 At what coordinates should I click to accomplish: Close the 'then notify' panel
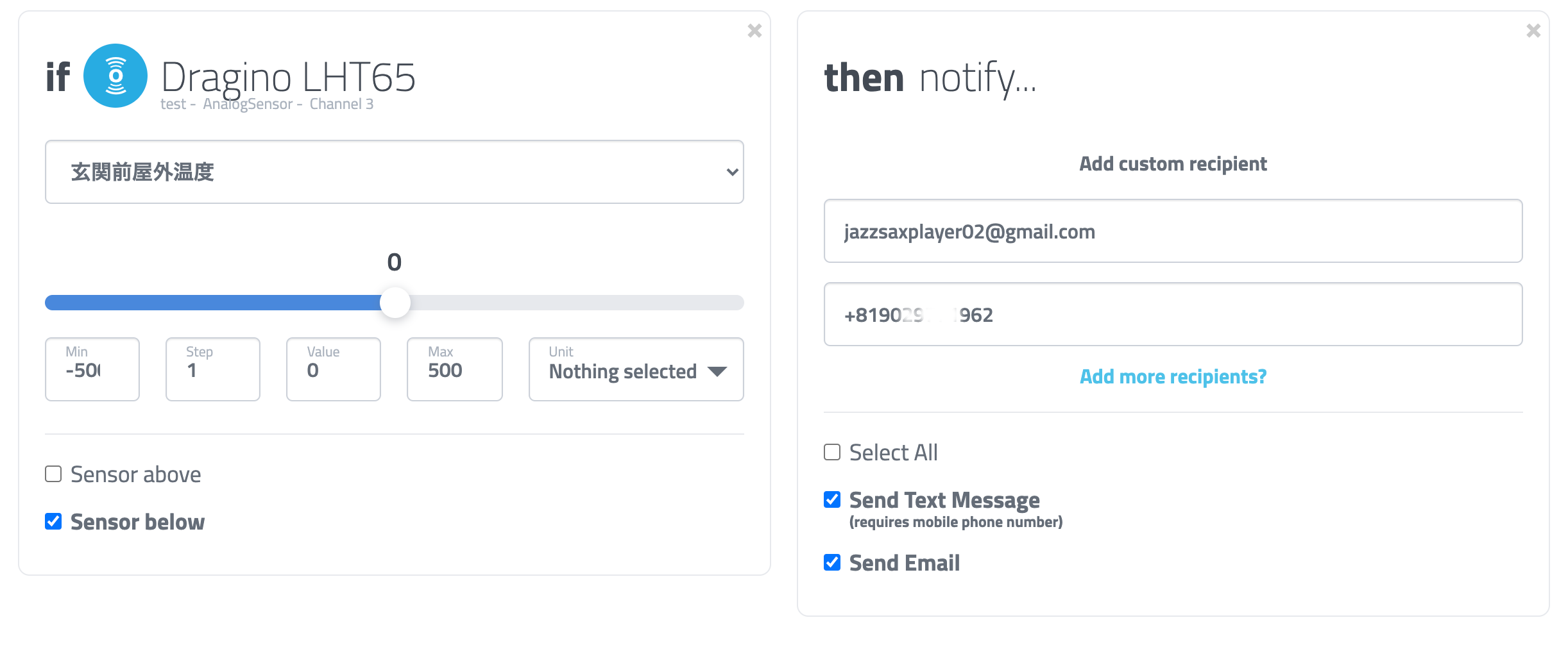click(1533, 31)
